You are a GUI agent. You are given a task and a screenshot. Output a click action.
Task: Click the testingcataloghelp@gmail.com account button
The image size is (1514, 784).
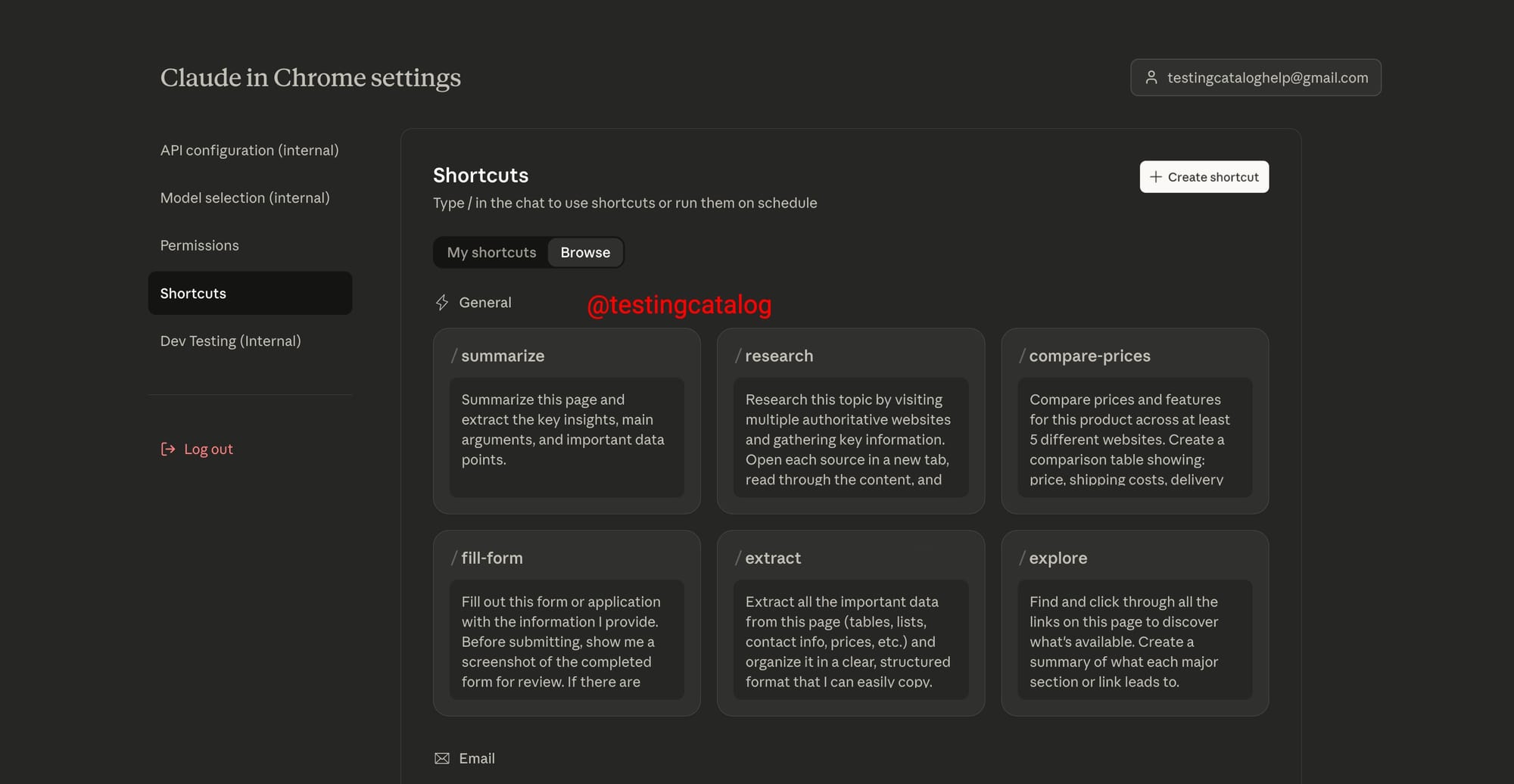pyautogui.click(x=1255, y=78)
